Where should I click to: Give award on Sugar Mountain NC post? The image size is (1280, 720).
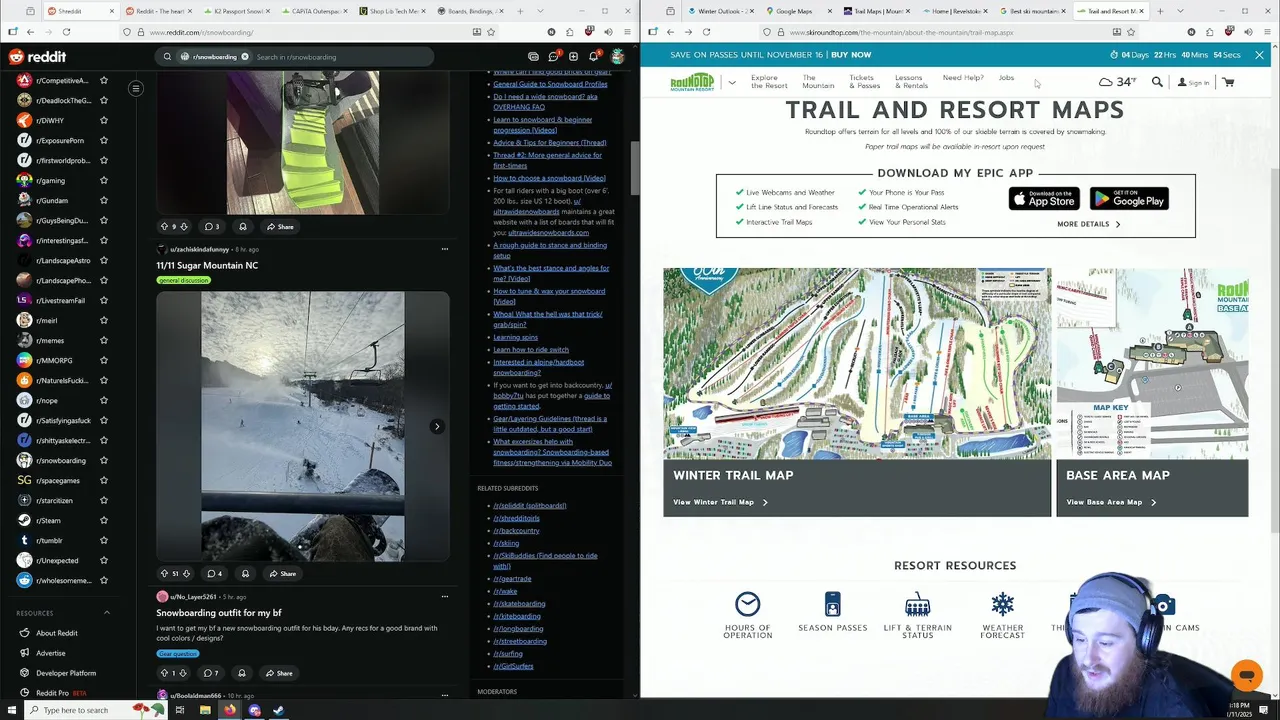tap(243, 574)
